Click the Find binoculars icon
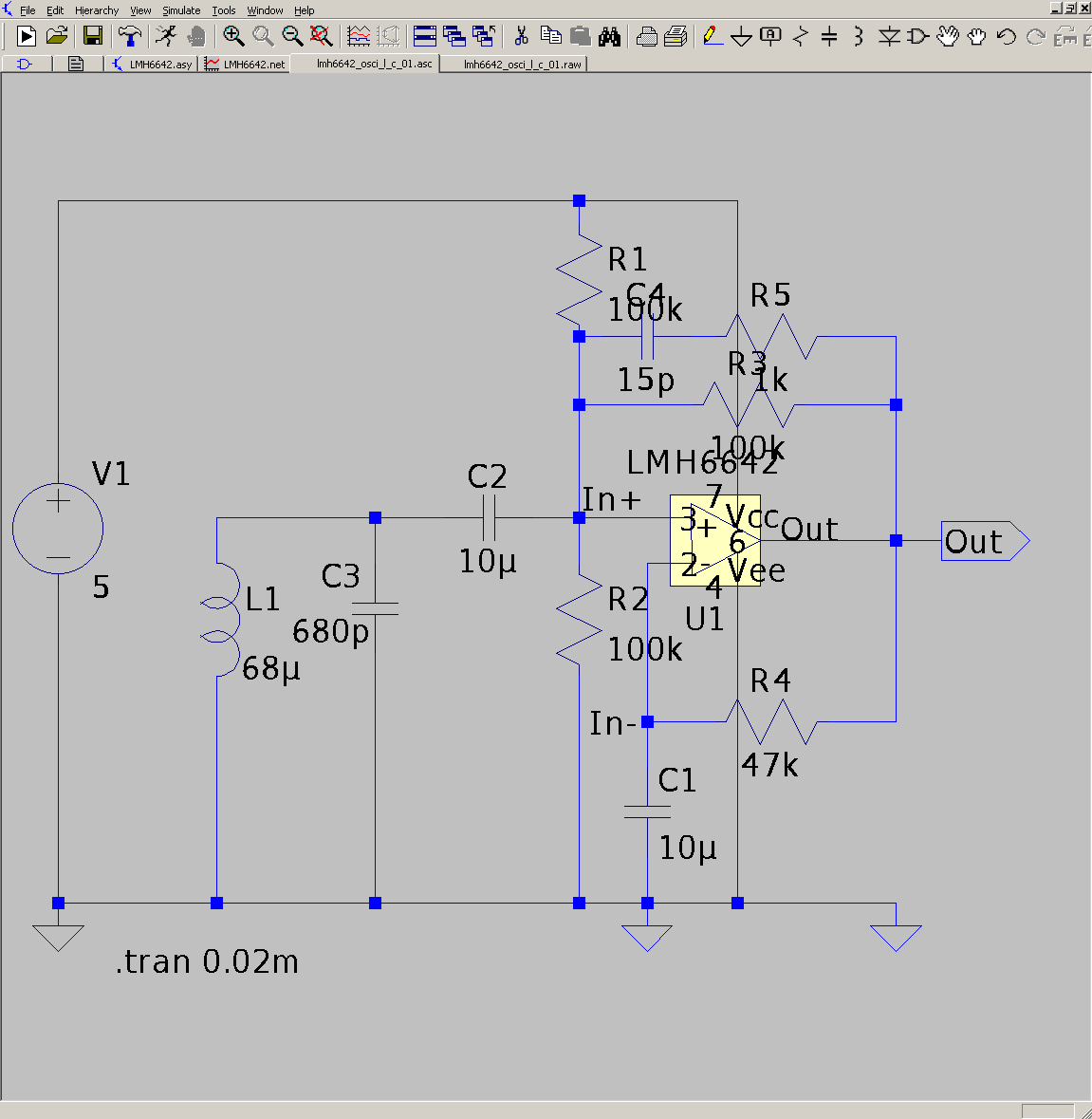 [609, 36]
